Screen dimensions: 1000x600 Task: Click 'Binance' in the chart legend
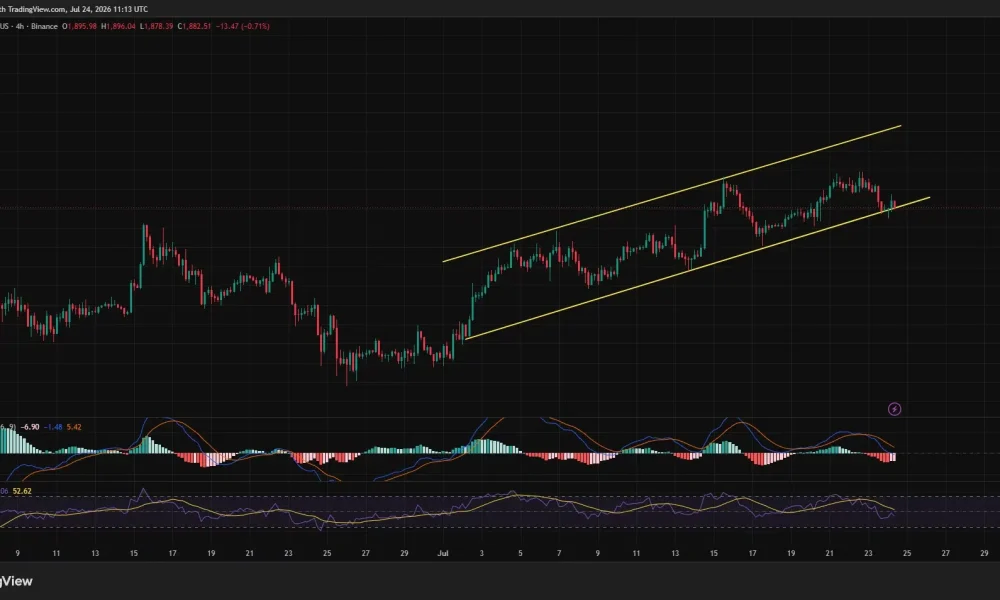pos(44,26)
